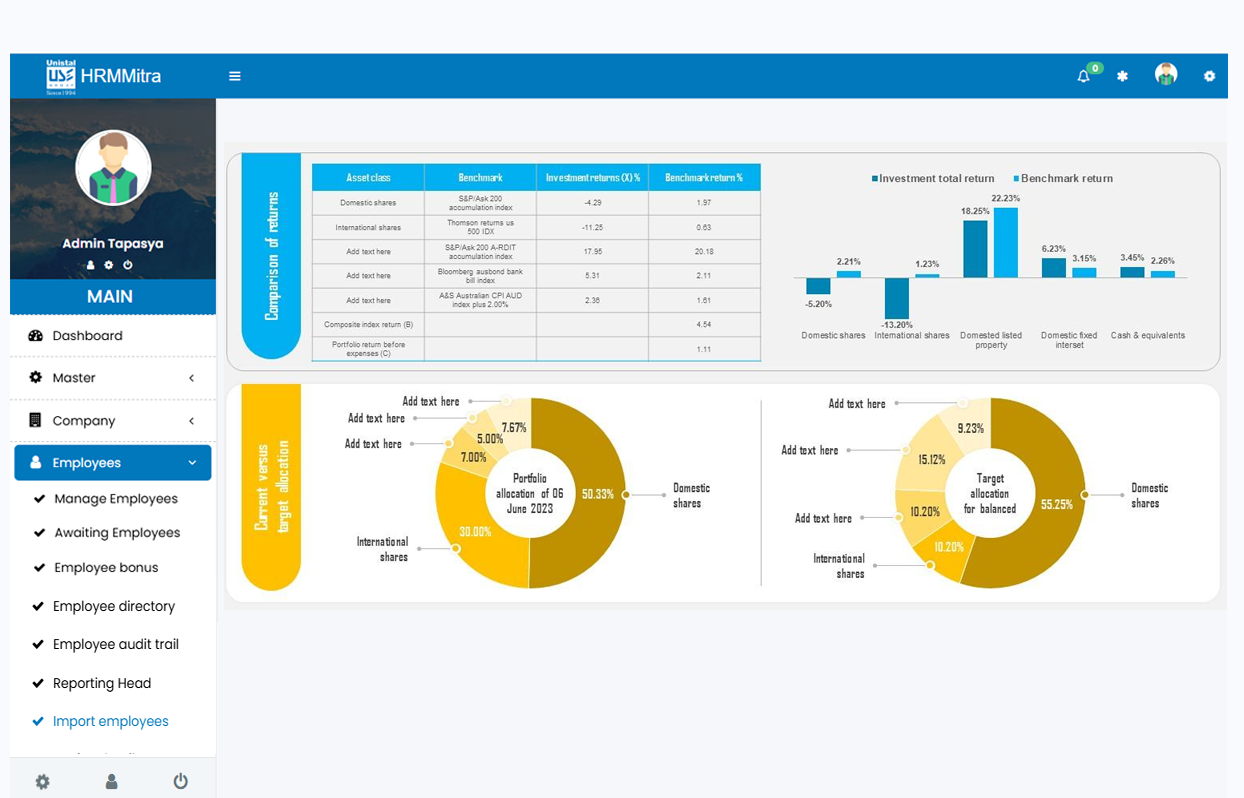Click the power icon at sidebar bottom
Screen dimensions: 1244x798
tap(180, 781)
